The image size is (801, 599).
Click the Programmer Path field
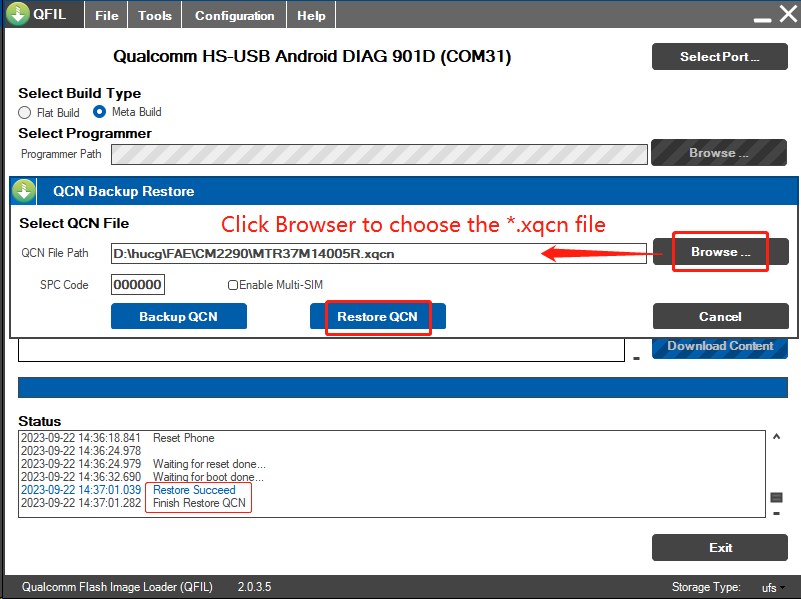click(380, 154)
